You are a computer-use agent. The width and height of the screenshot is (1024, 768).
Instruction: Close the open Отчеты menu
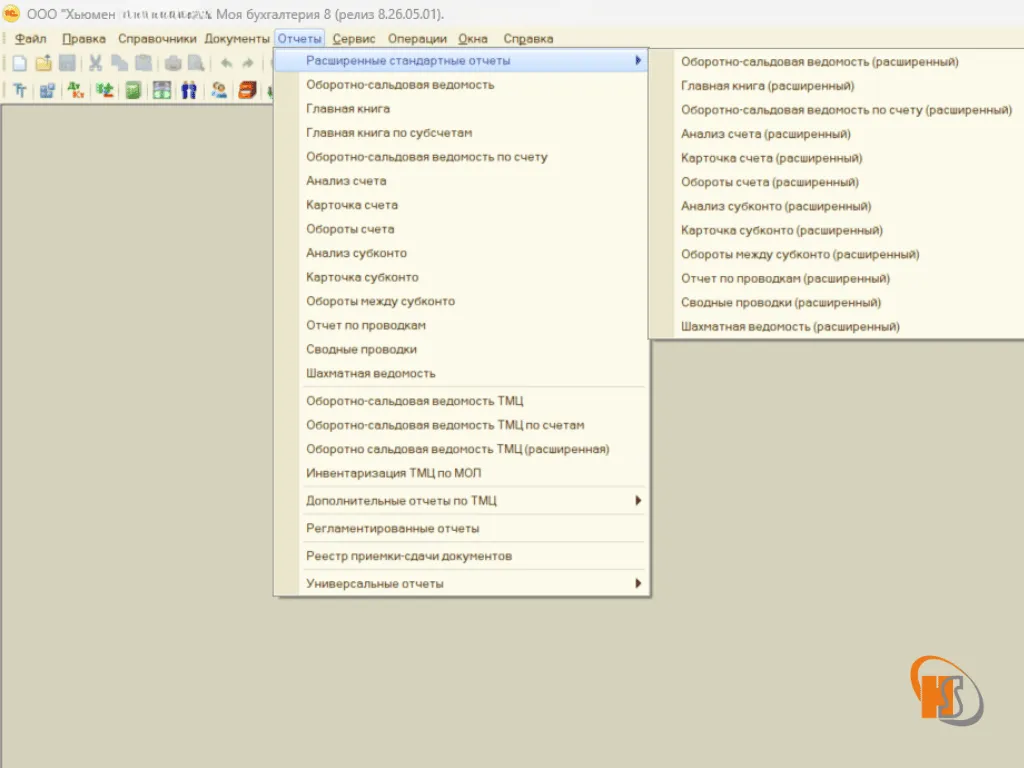[299, 39]
